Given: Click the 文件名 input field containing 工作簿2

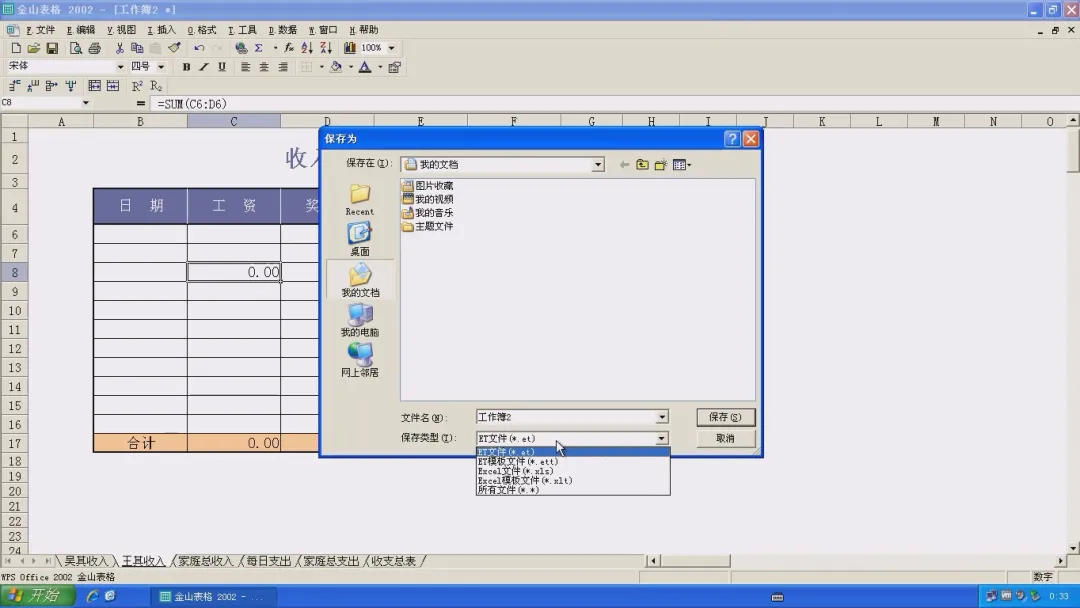Looking at the screenshot, I should pyautogui.click(x=565, y=417).
